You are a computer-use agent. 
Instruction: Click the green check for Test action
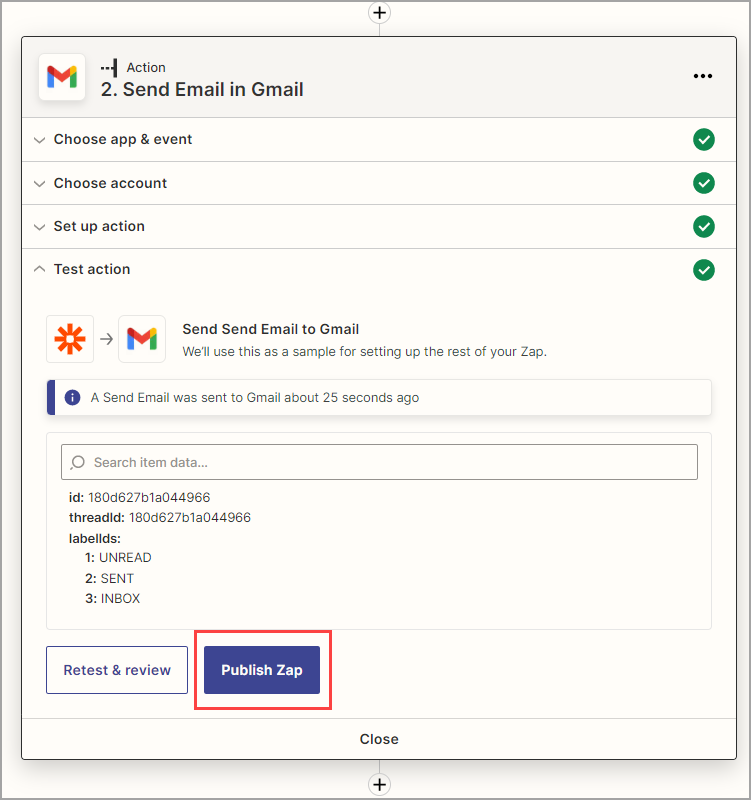tap(704, 270)
